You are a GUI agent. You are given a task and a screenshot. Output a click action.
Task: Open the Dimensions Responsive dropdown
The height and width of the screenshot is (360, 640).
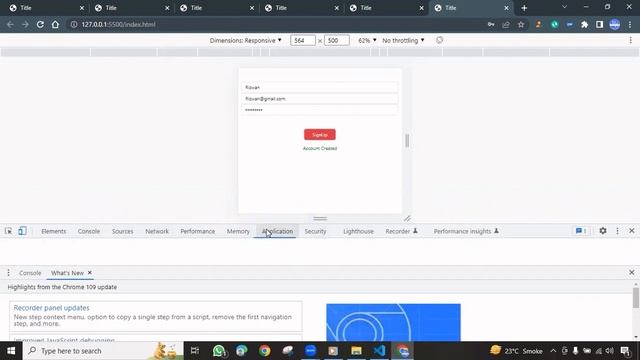click(246, 40)
